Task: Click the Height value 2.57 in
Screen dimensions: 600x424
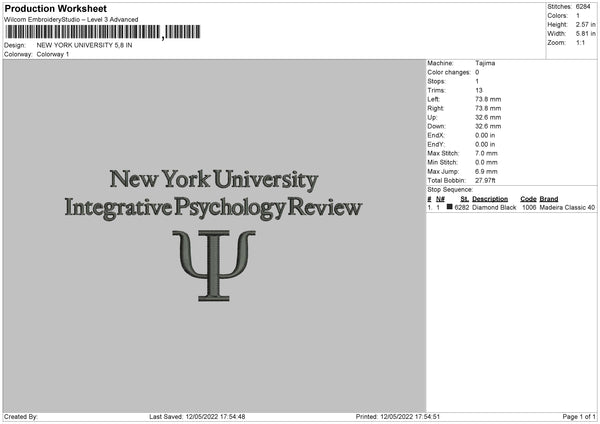Action: [x=585, y=24]
